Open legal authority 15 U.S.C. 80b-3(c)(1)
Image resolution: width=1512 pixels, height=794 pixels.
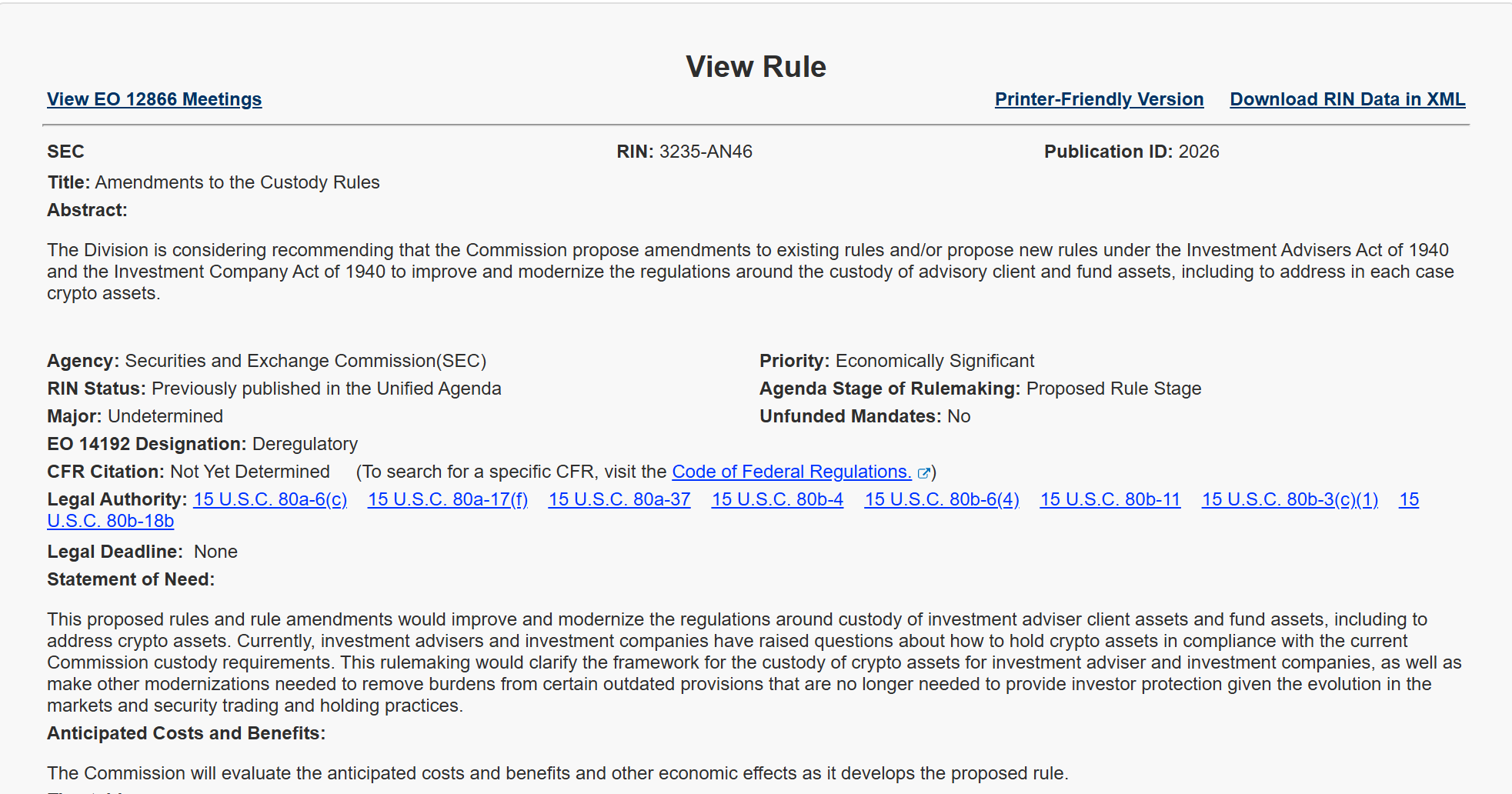point(1290,499)
